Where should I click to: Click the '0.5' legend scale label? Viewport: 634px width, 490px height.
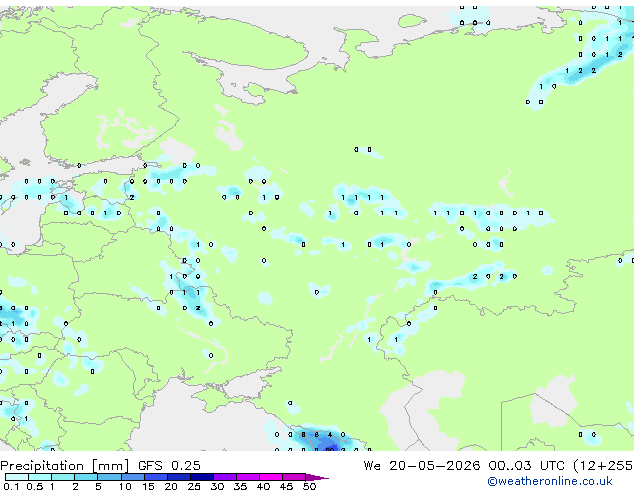[35, 486]
